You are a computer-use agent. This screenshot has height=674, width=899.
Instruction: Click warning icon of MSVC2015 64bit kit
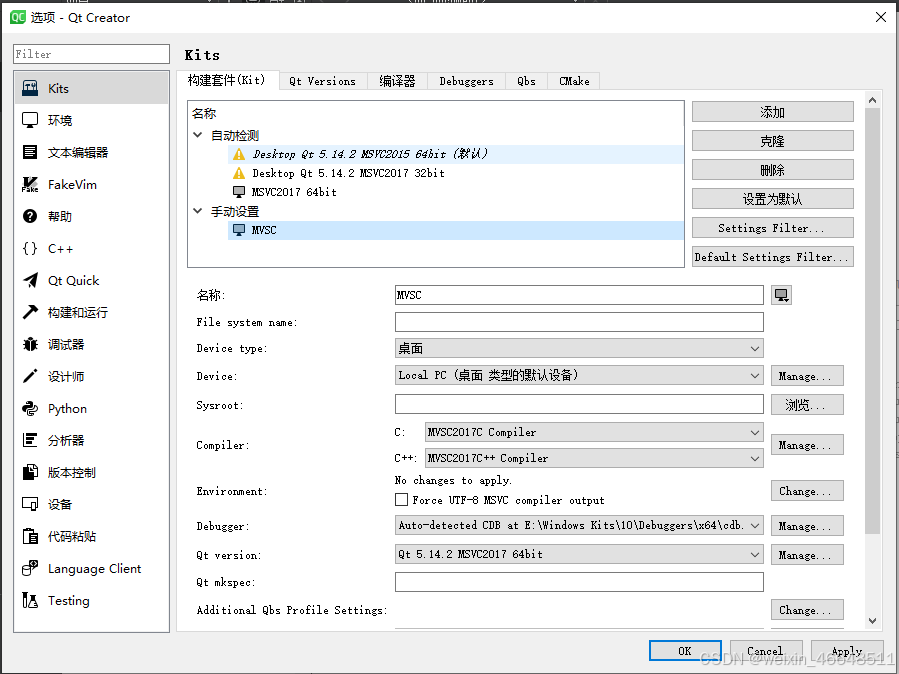[x=239, y=154]
